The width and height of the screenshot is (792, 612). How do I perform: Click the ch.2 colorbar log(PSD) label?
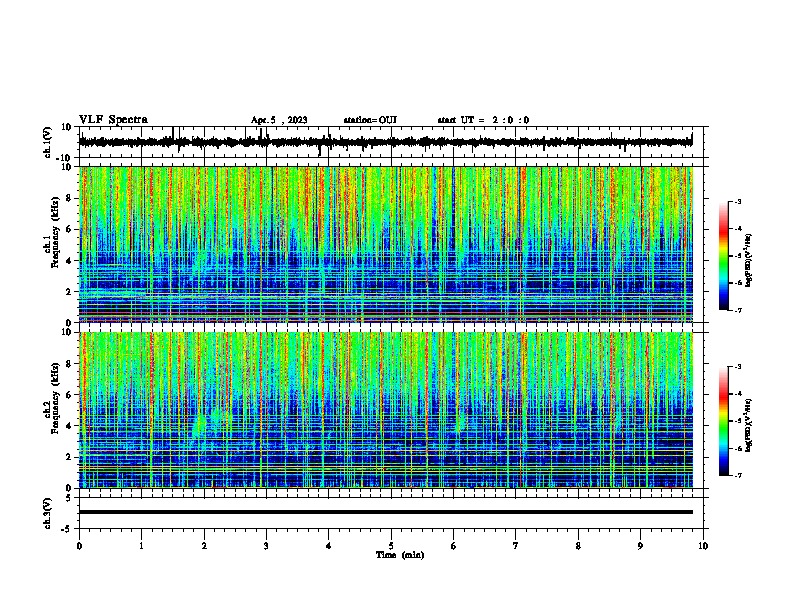pos(749,425)
